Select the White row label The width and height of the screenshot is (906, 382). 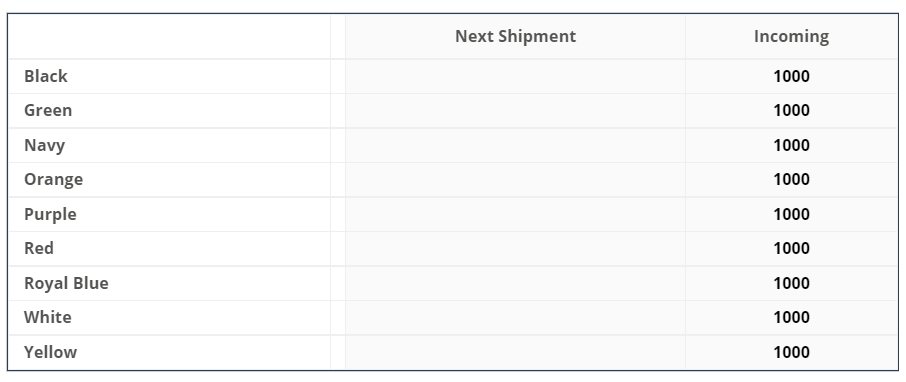click(x=47, y=317)
